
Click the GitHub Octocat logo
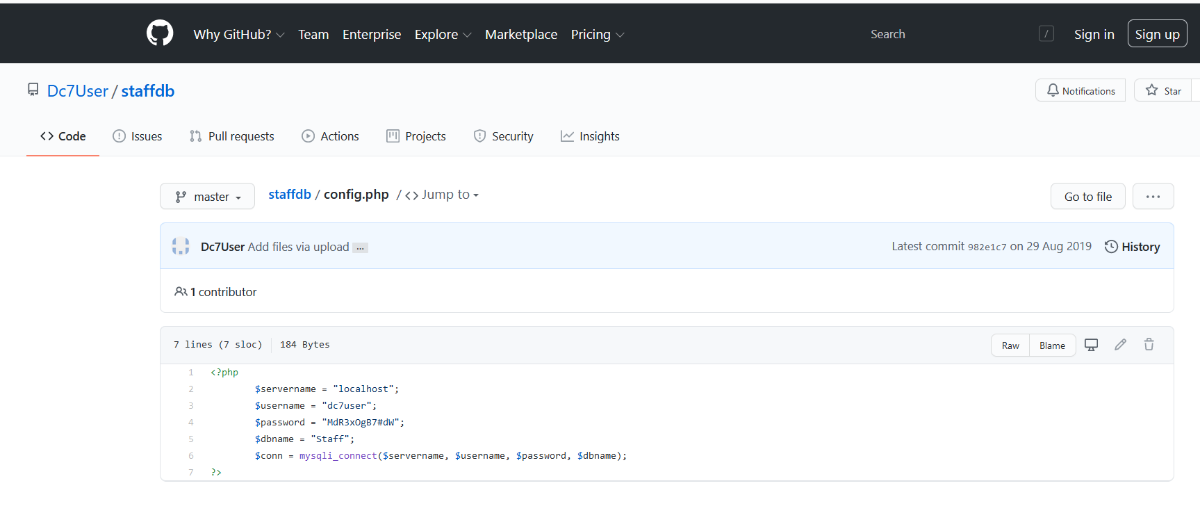click(x=160, y=33)
